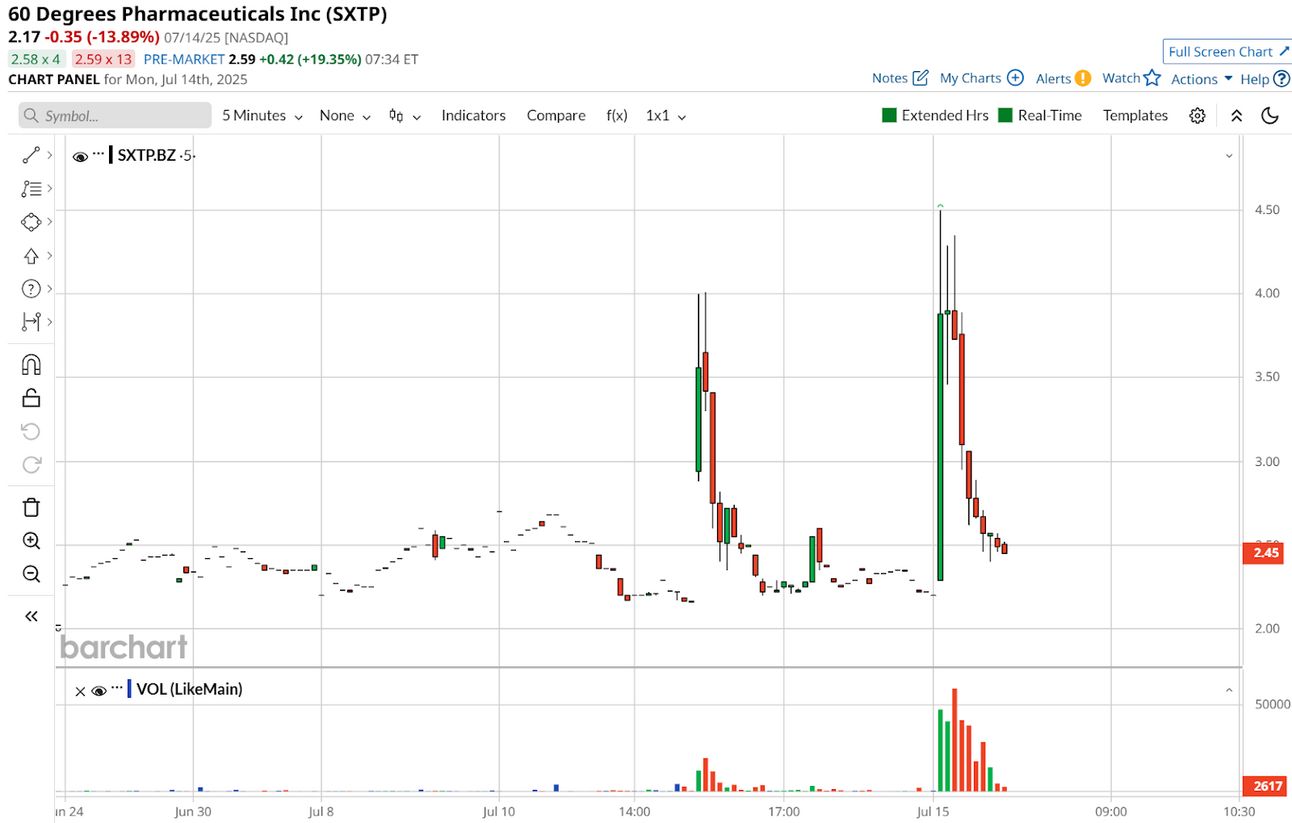
Task: Click the 2.58 x 4 bid quote
Action: coord(36,59)
